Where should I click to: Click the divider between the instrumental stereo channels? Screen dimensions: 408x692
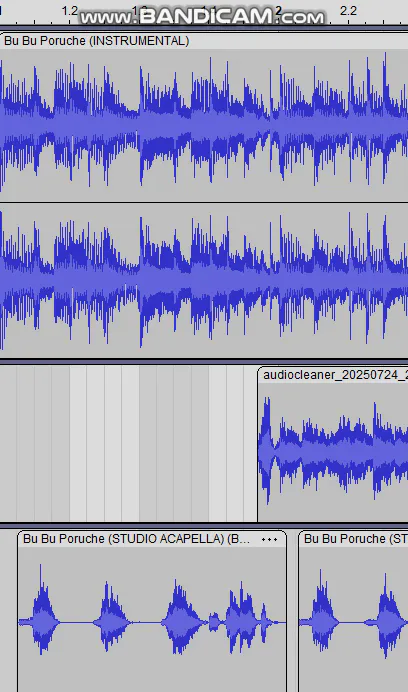click(x=204, y=203)
